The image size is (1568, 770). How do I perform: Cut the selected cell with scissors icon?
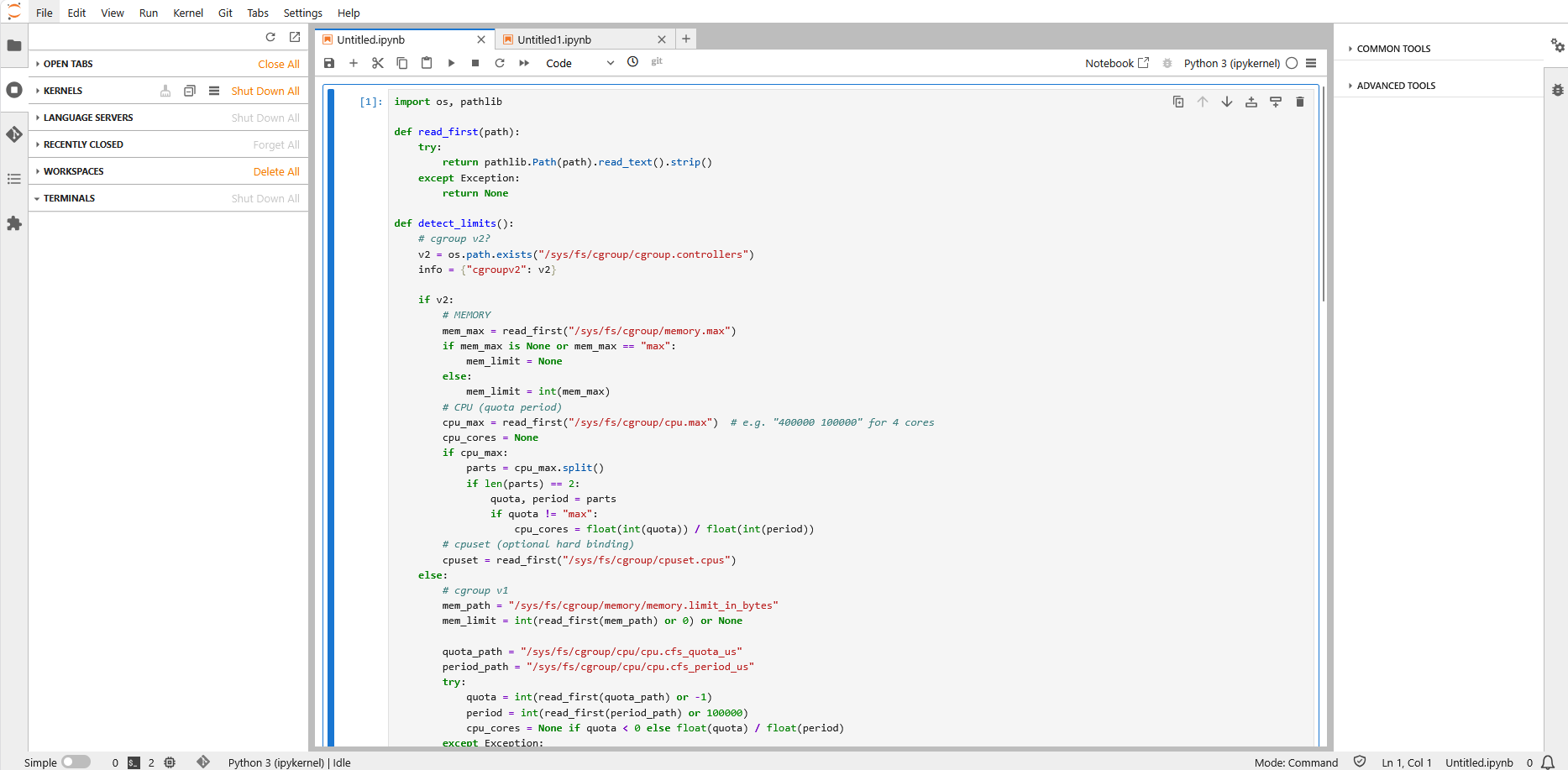click(x=378, y=63)
